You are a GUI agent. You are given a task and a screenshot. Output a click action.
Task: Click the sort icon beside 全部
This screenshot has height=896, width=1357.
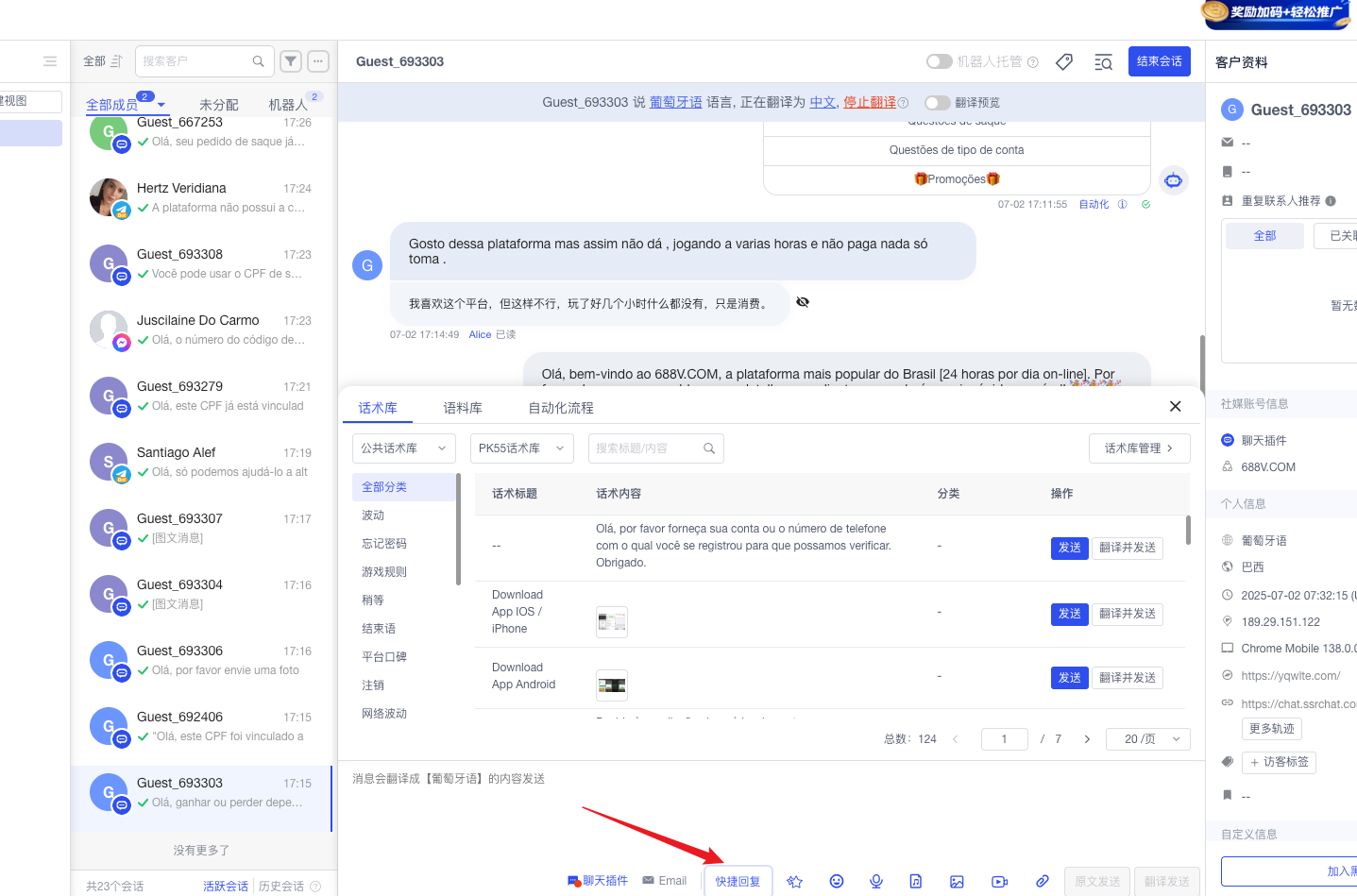(117, 61)
